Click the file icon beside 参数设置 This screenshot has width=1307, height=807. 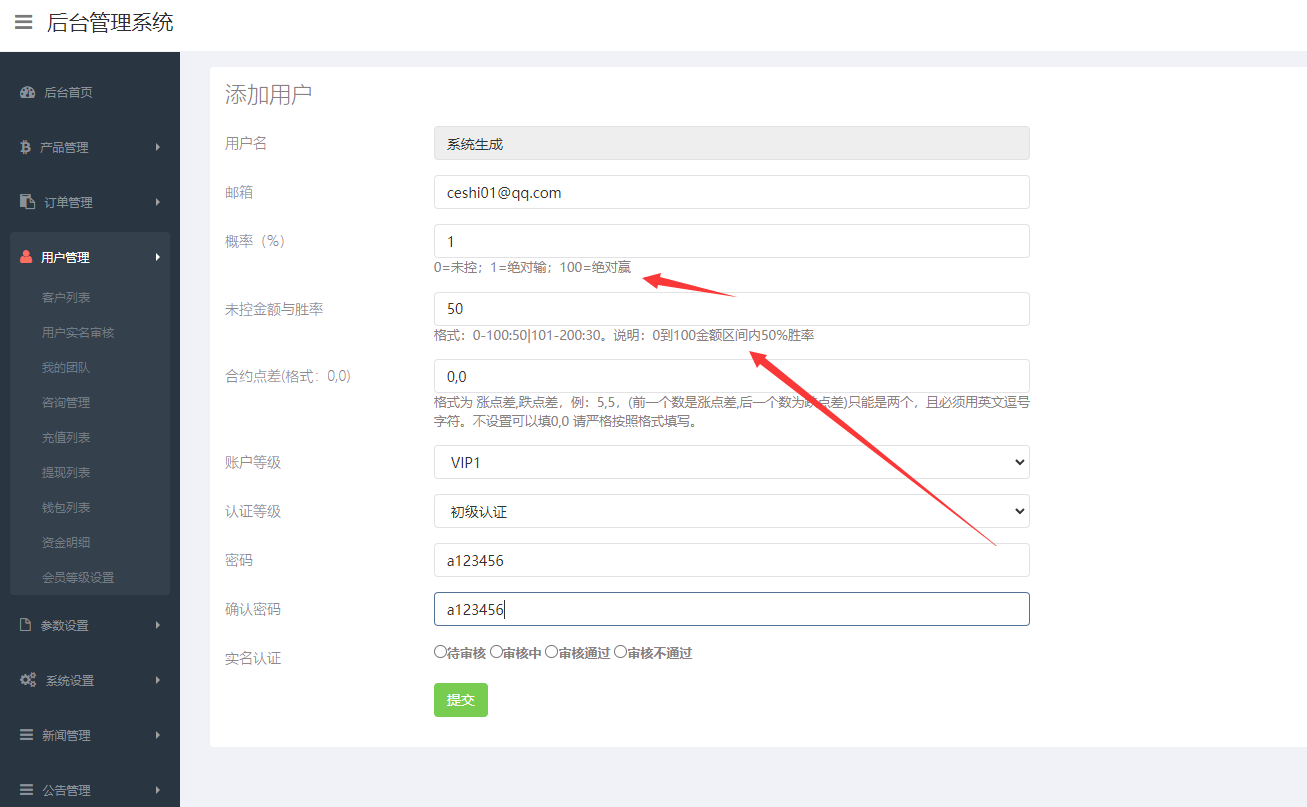[x=27, y=625]
